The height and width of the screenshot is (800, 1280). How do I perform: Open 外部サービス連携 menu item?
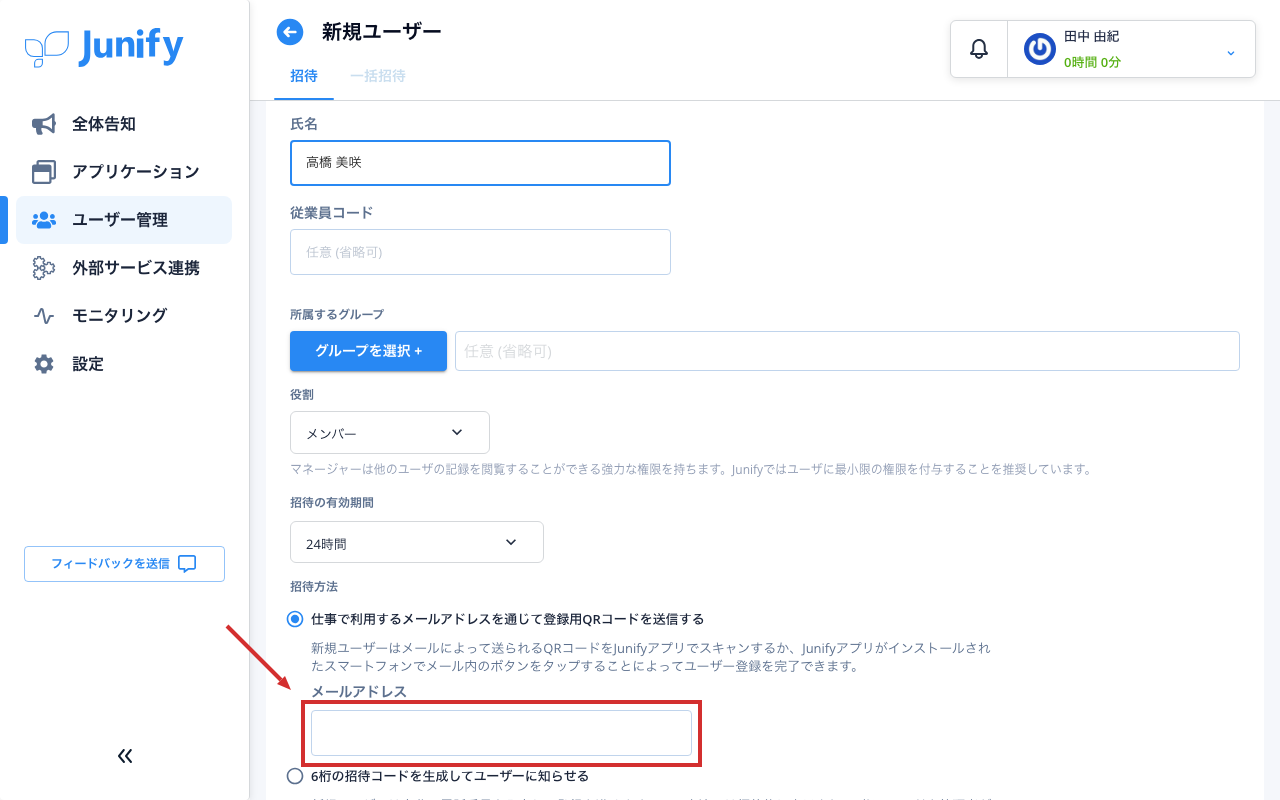click(124, 268)
